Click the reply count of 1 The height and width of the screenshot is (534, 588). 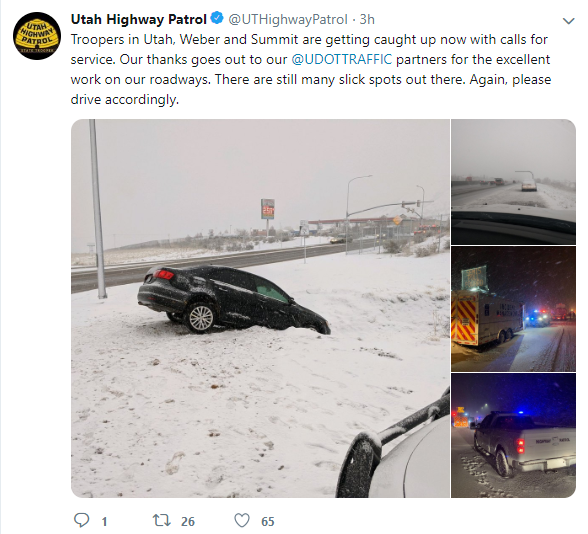pyautogui.click(x=104, y=521)
